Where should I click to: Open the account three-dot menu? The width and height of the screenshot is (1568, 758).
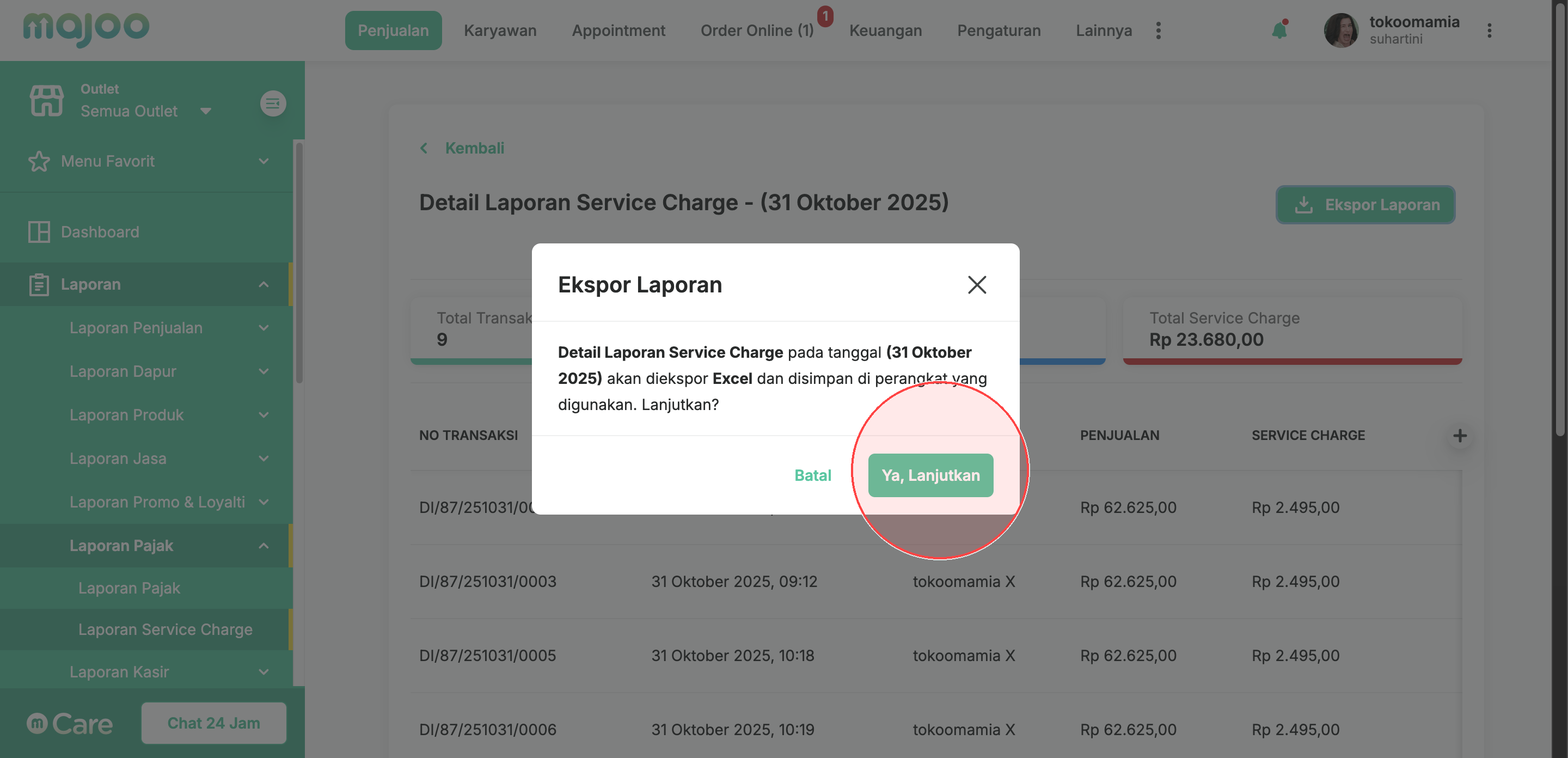click(1489, 30)
